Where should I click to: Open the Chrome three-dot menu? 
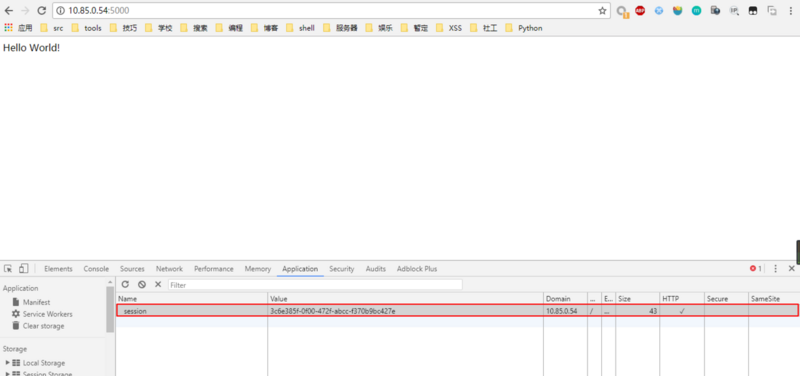coord(791,11)
